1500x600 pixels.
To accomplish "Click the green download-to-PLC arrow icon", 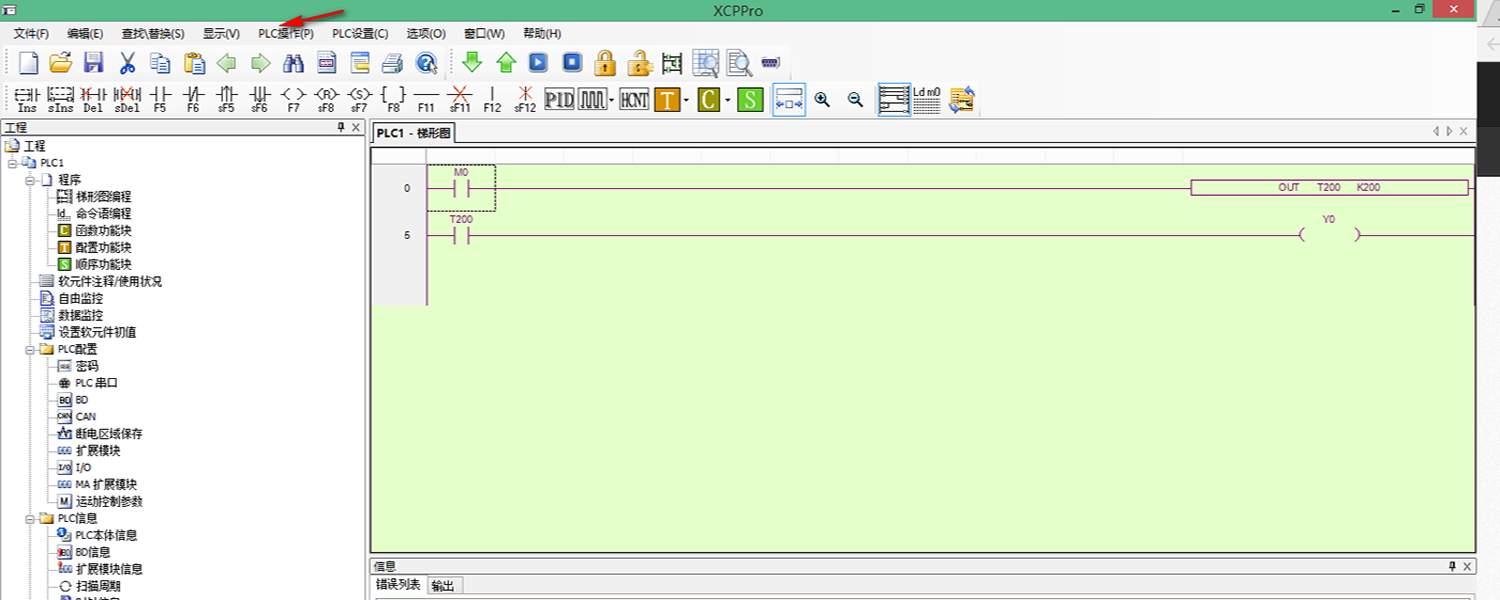I will pyautogui.click(x=472, y=63).
